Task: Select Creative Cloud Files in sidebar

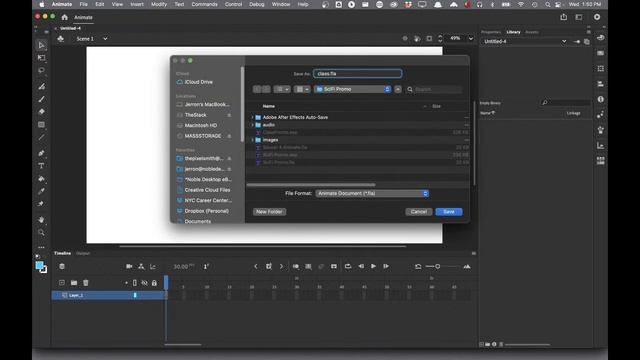Action: coord(207,190)
